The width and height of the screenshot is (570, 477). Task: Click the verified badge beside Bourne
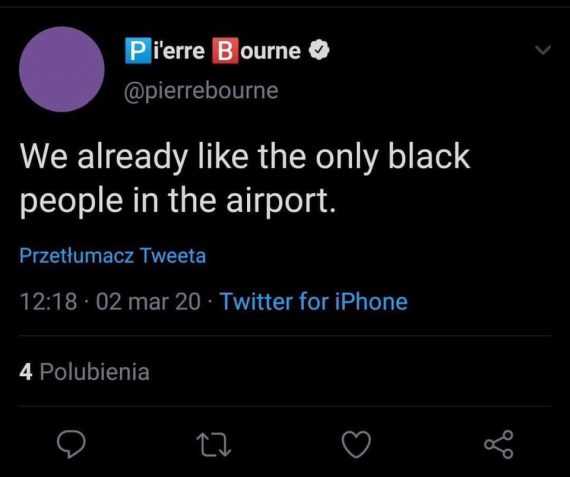click(319, 51)
